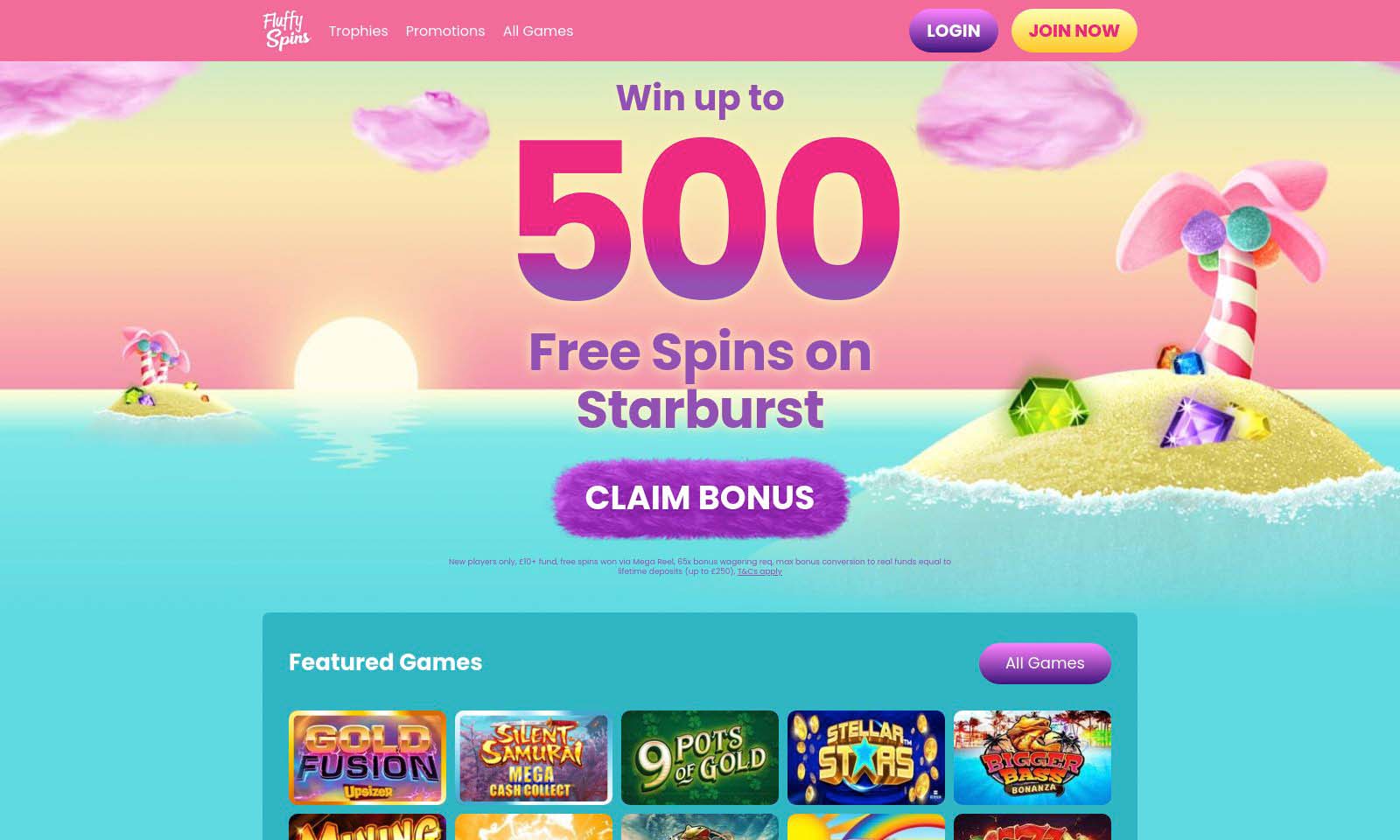The width and height of the screenshot is (1400, 840).
Task: Select the rainbow game thumbnail in second row
Action: tap(866, 827)
